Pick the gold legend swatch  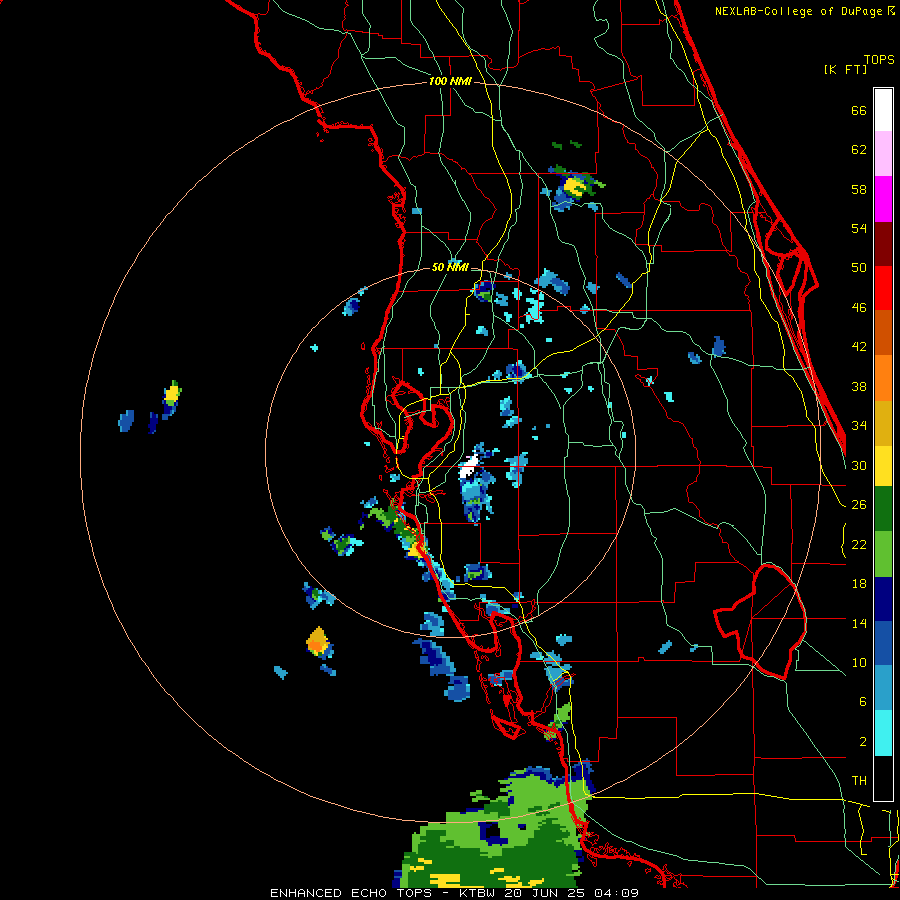pos(883,424)
